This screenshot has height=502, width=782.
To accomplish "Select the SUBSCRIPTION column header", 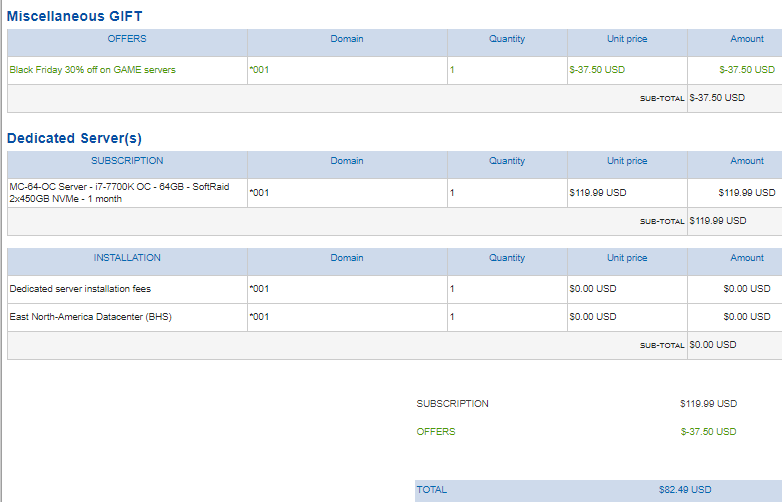I will (x=127, y=161).
